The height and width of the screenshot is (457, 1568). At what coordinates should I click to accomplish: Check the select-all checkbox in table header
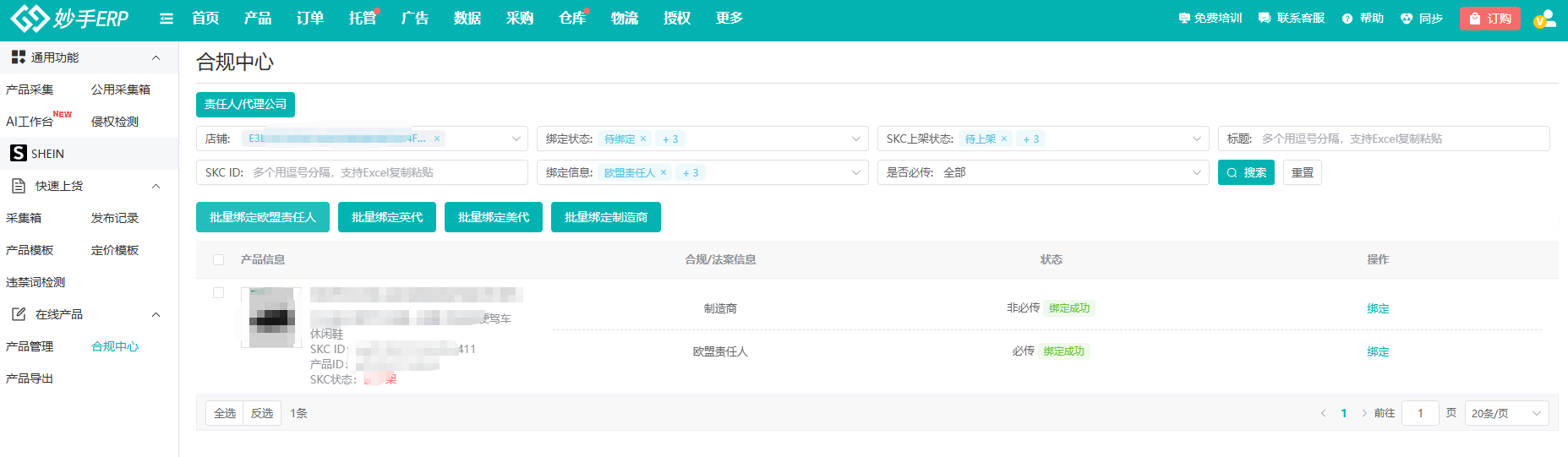point(219,259)
